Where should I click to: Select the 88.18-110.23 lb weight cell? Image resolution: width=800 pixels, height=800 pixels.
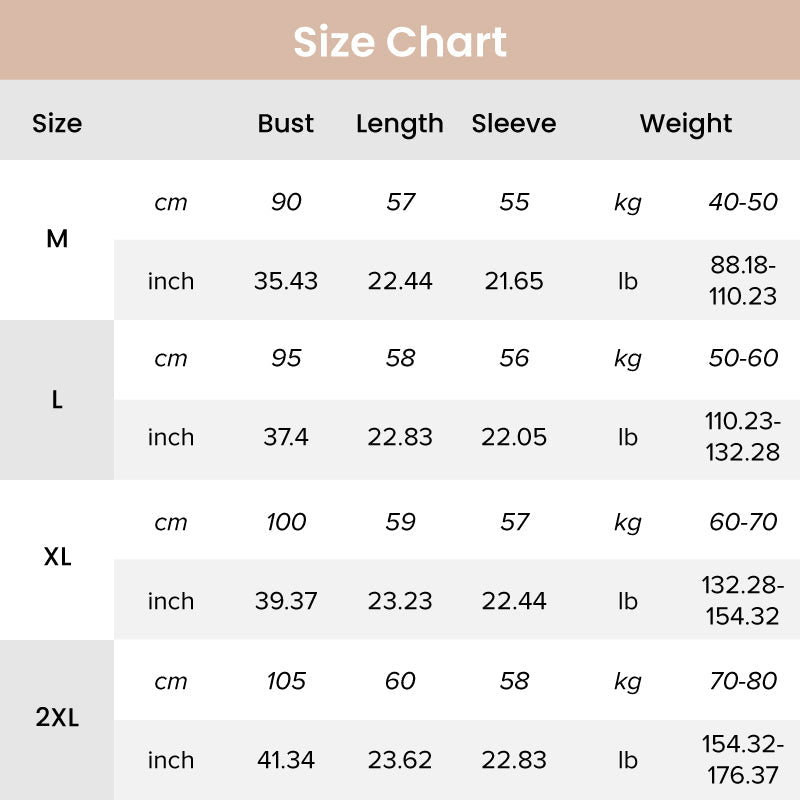pos(743,281)
